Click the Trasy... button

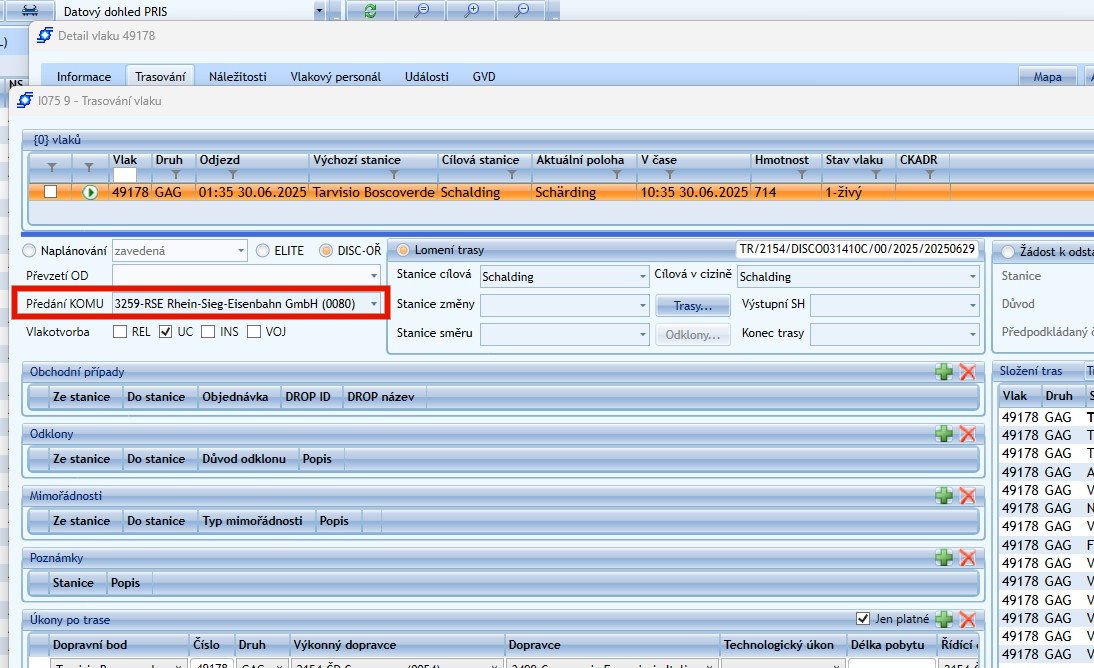pyautogui.click(x=692, y=306)
